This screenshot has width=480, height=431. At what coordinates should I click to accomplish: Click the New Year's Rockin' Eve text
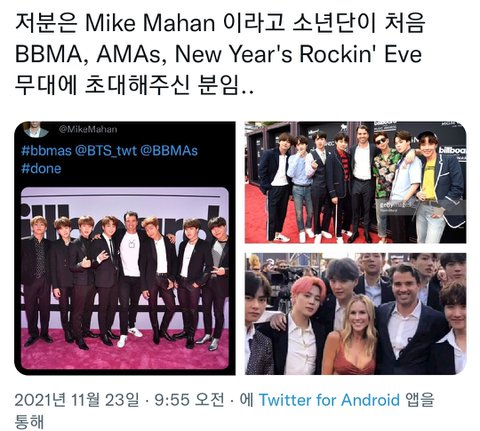click(298, 54)
